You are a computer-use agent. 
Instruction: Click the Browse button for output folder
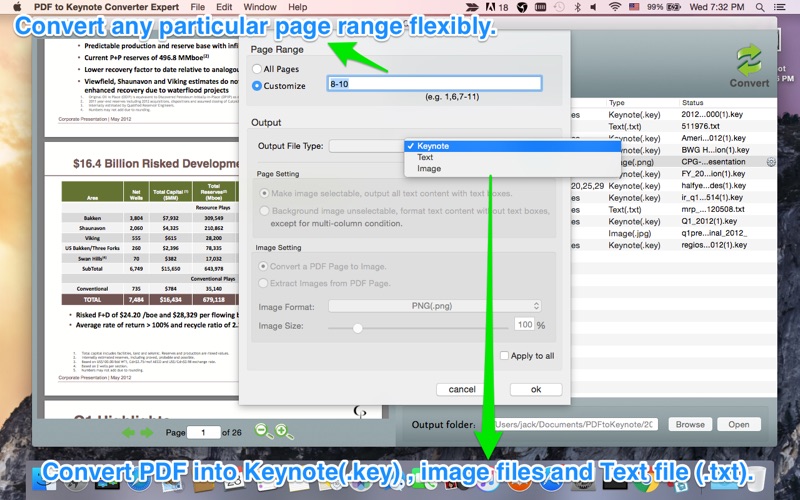[690, 424]
